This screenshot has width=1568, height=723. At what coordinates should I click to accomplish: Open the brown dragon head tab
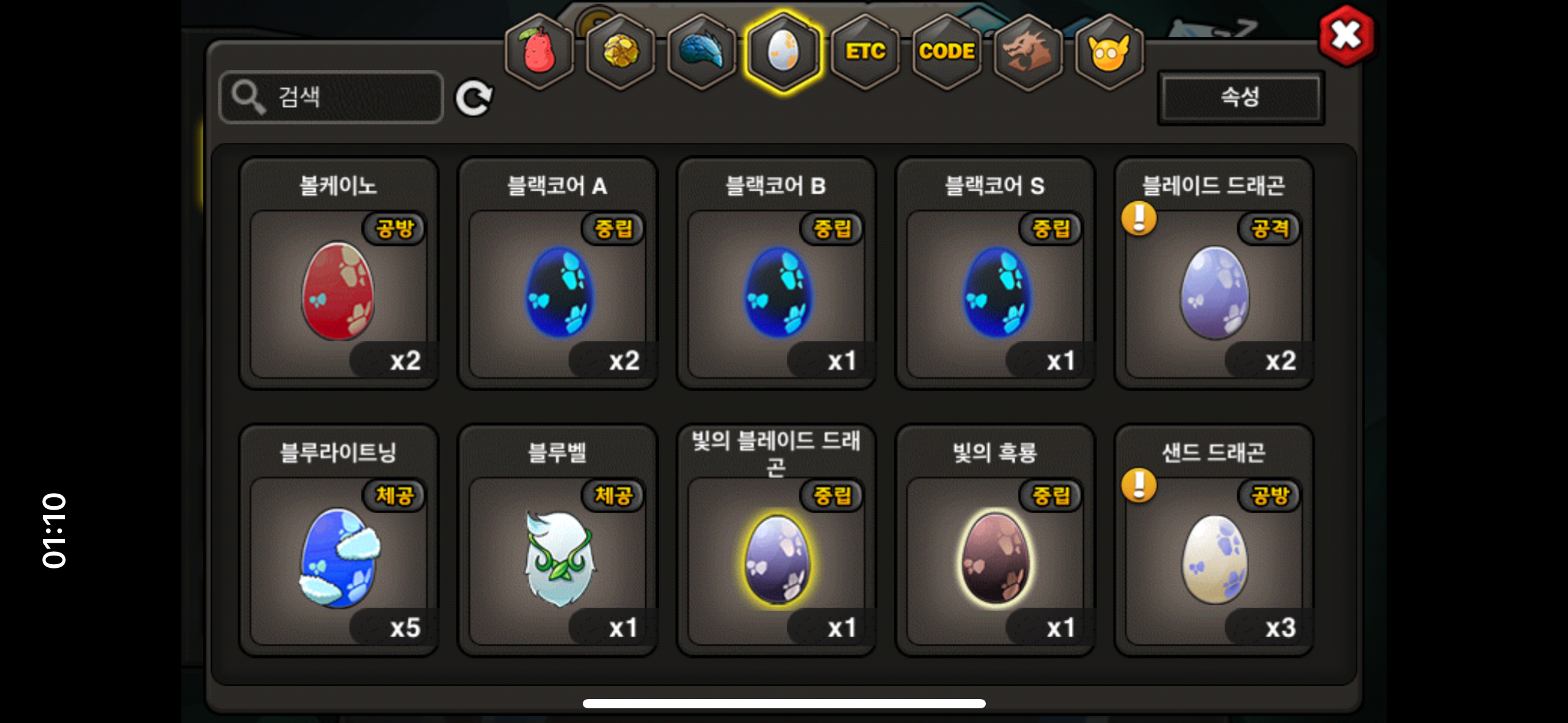[x=1028, y=52]
